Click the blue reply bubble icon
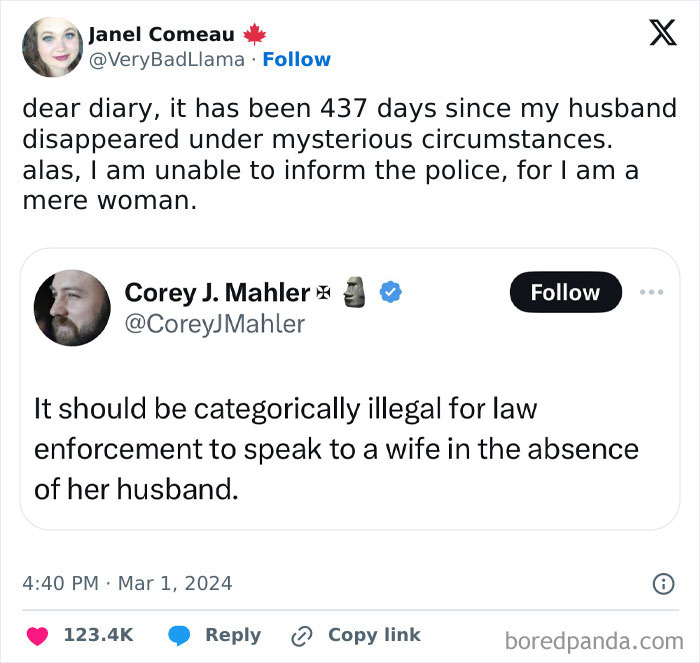The image size is (700, 663). tap(180, 636)
